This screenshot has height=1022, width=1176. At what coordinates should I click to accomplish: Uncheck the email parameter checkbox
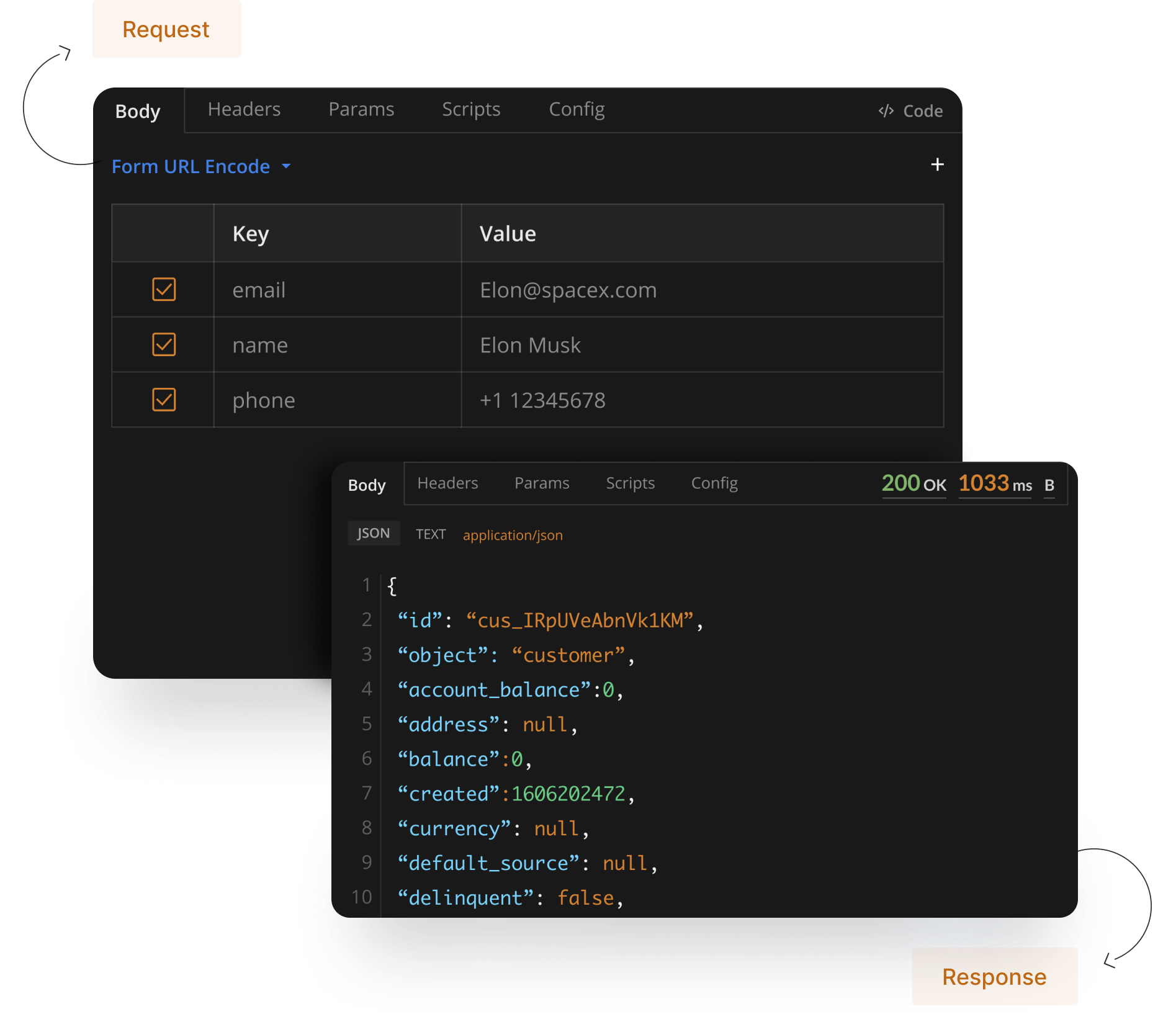coord(163,289)
